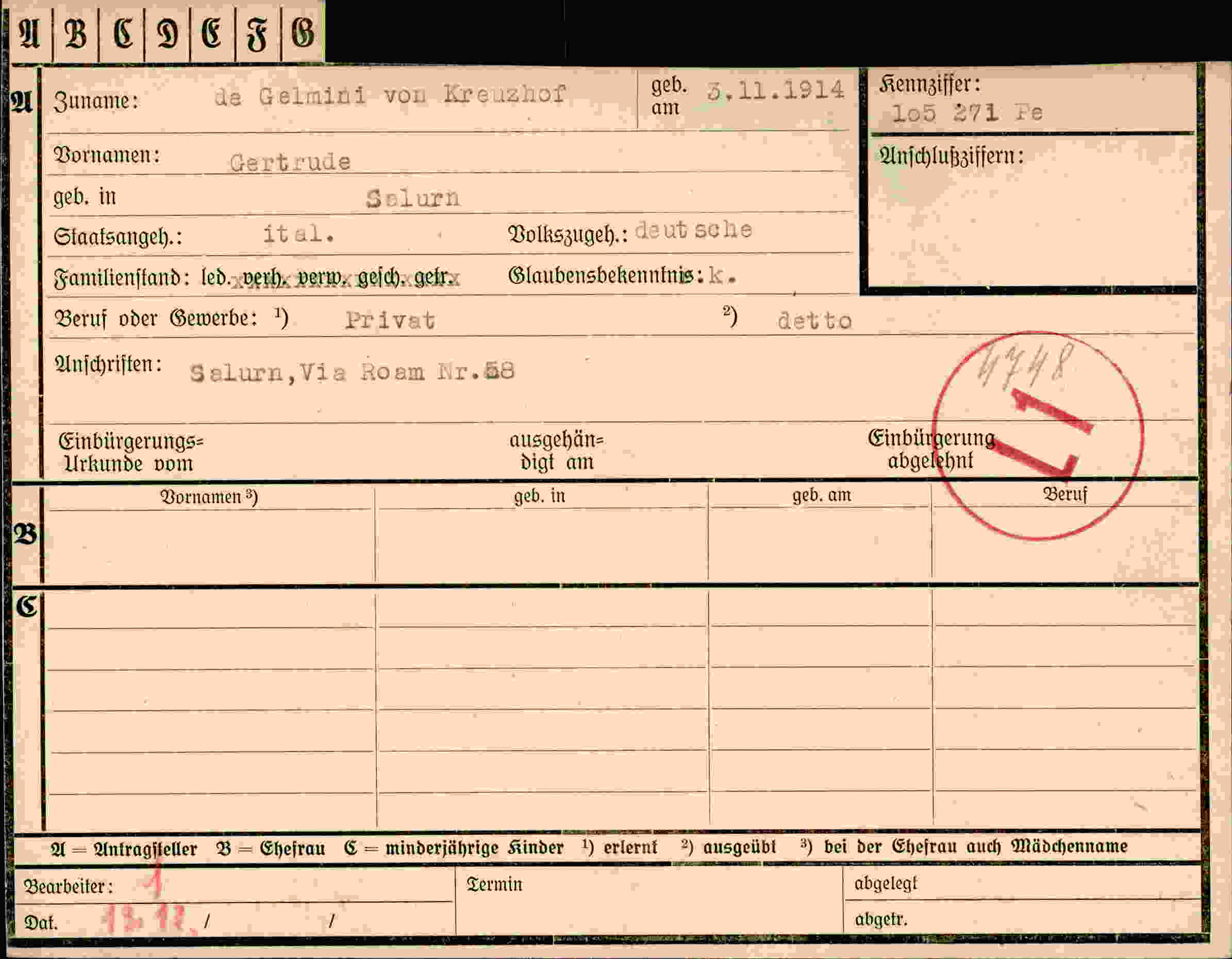Click the 'Vornamen 3)' column header
The width and height of the screenshot is (1232, 959).
pyautogui.click(x=209, y=497)
